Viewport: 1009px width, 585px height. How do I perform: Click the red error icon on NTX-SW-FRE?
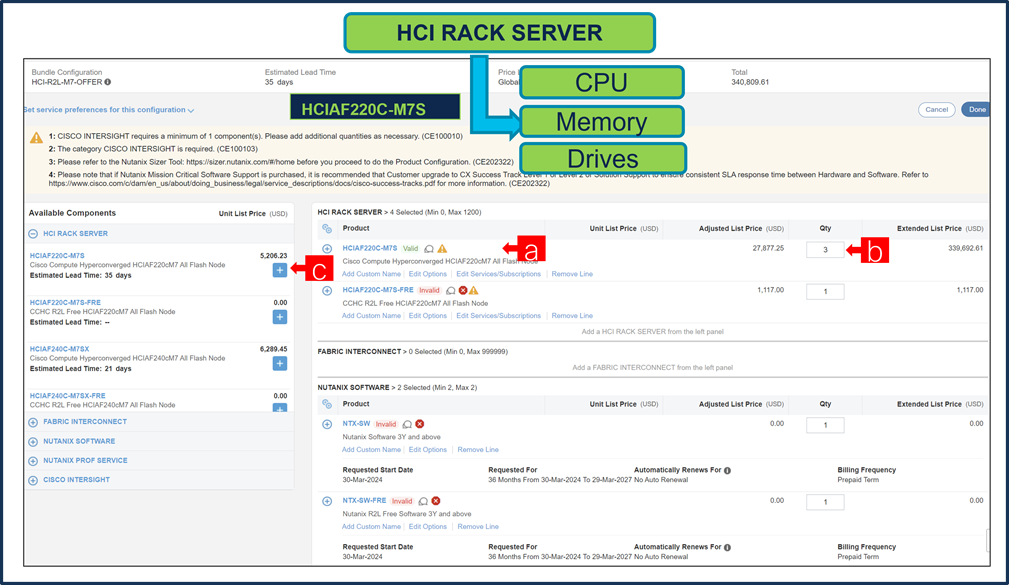[436, 500]
